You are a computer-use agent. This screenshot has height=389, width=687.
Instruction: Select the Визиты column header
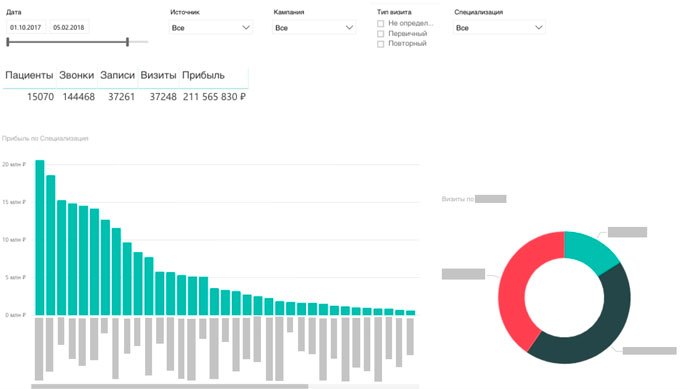point(158,75)
